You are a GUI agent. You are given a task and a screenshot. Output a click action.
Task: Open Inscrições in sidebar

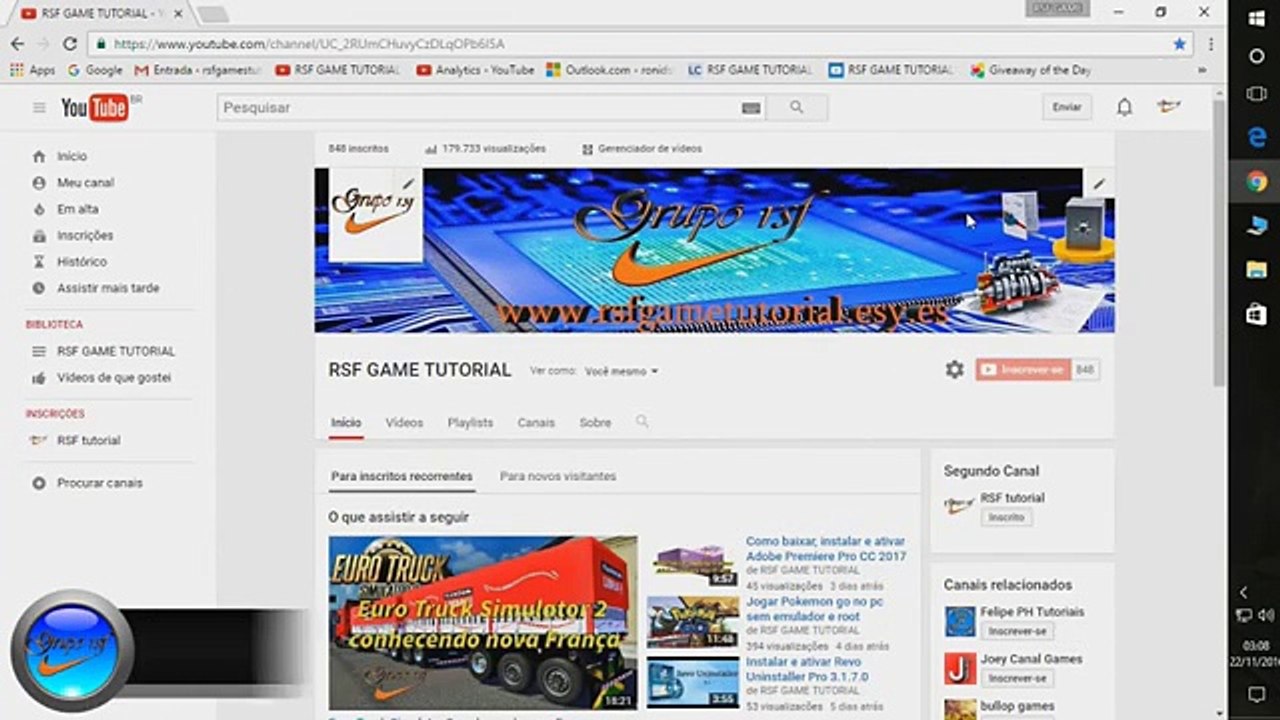point(85,236)
